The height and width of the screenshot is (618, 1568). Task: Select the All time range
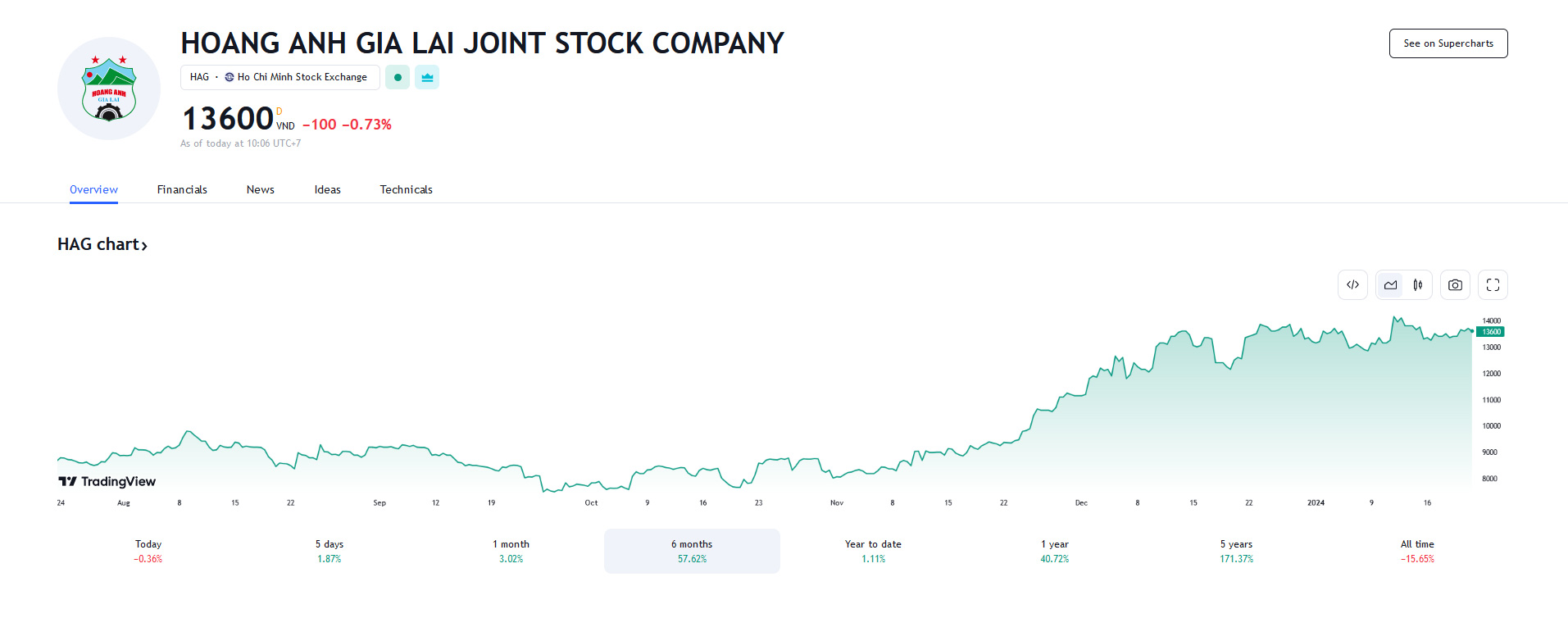pyautogui.click(x=1417, y=551)
